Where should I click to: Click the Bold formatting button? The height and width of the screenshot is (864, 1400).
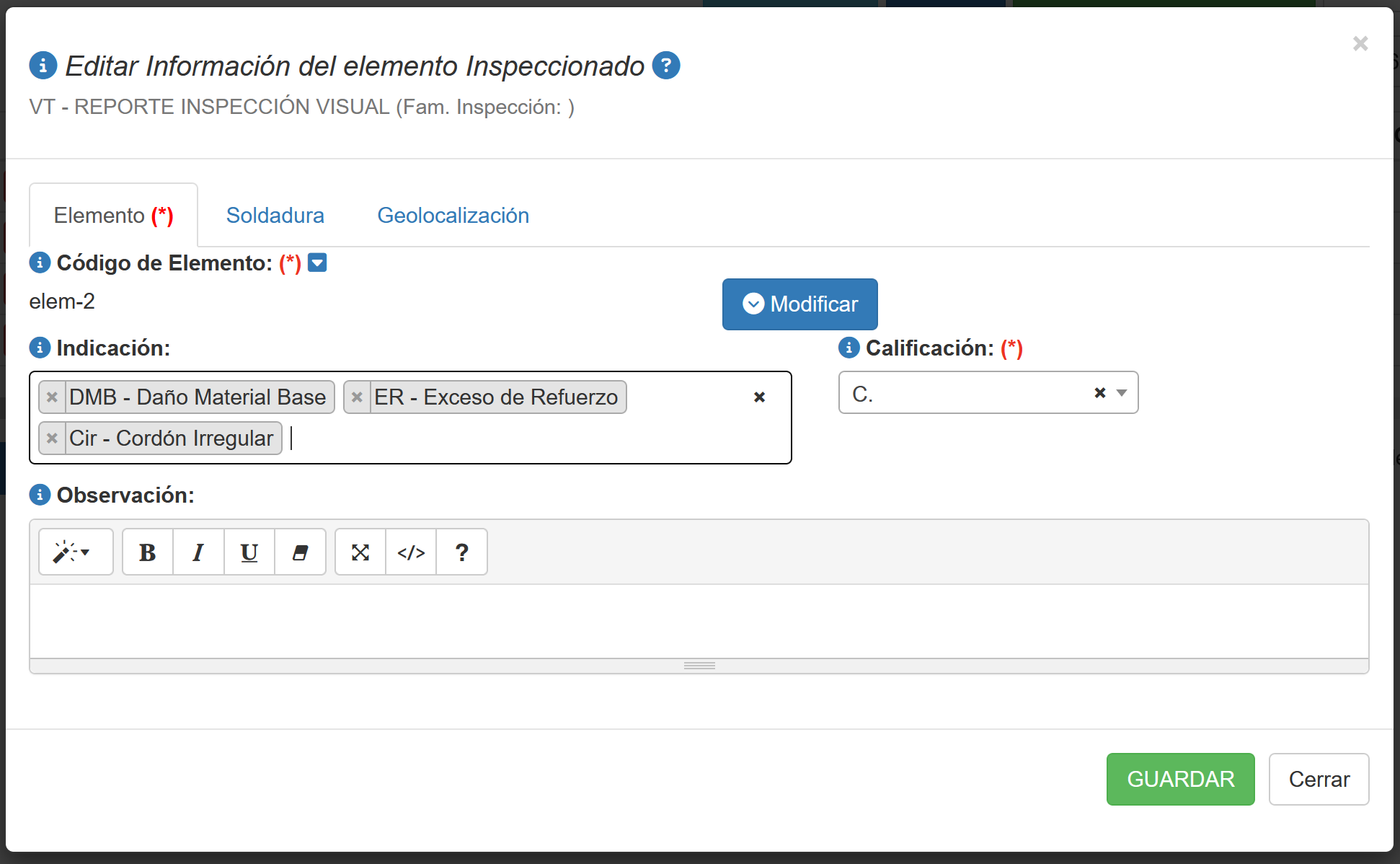[x=148, y=552]
